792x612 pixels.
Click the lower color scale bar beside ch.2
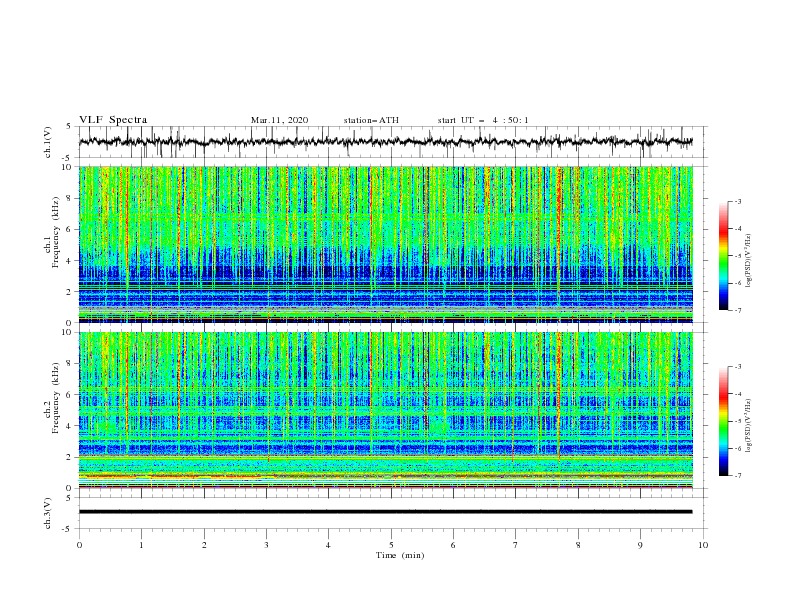click(x=723, y=421)
